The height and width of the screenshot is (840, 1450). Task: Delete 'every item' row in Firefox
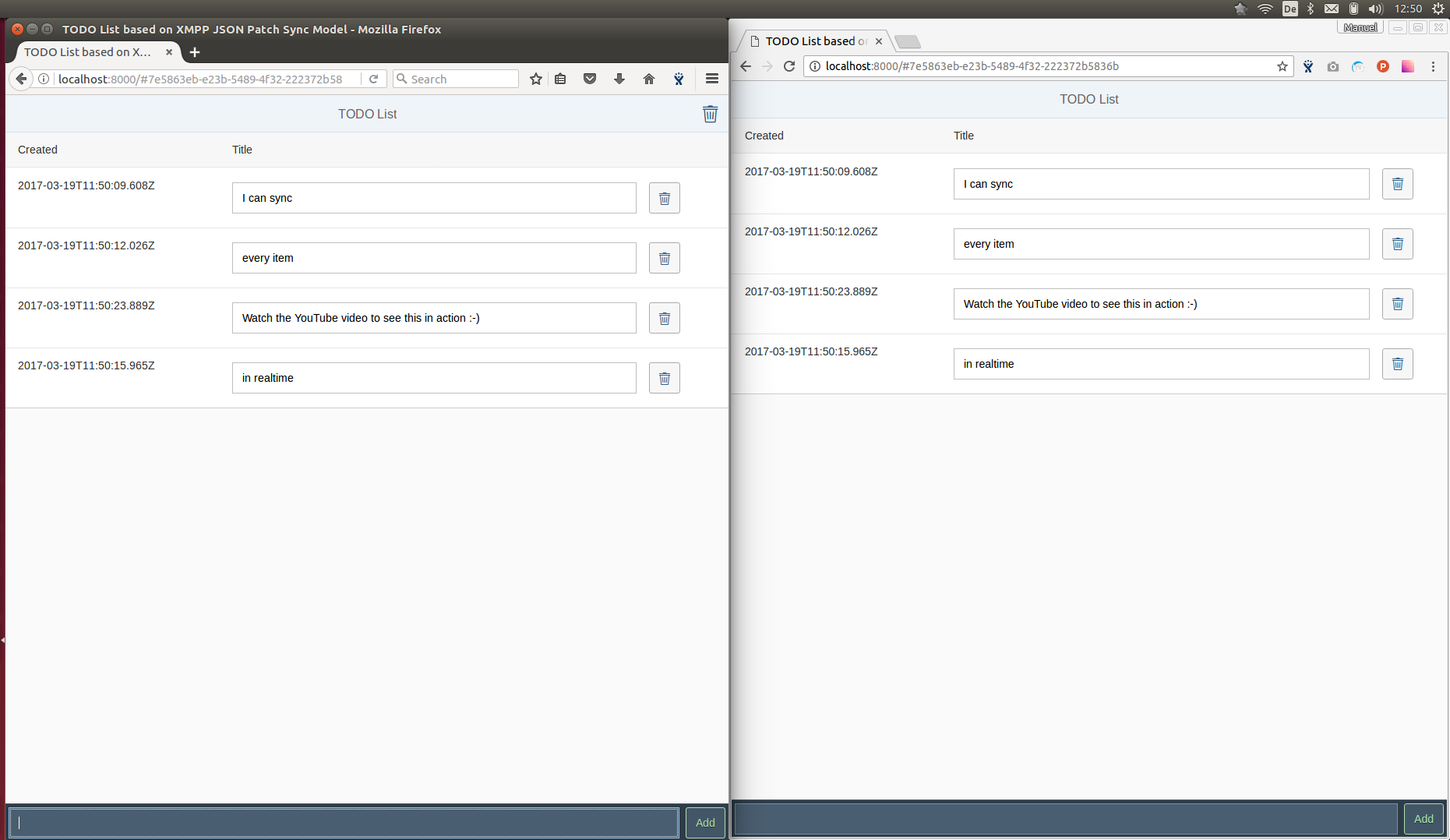pos(665,258)
